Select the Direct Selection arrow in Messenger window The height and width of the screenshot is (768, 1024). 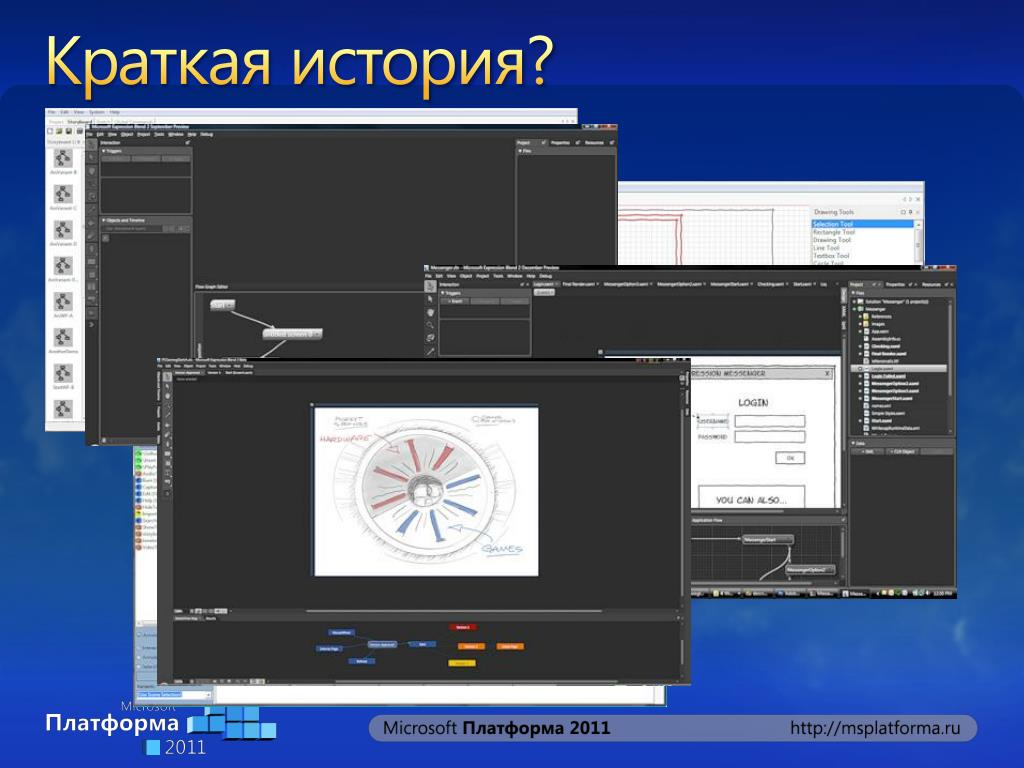tap(430, 299)
